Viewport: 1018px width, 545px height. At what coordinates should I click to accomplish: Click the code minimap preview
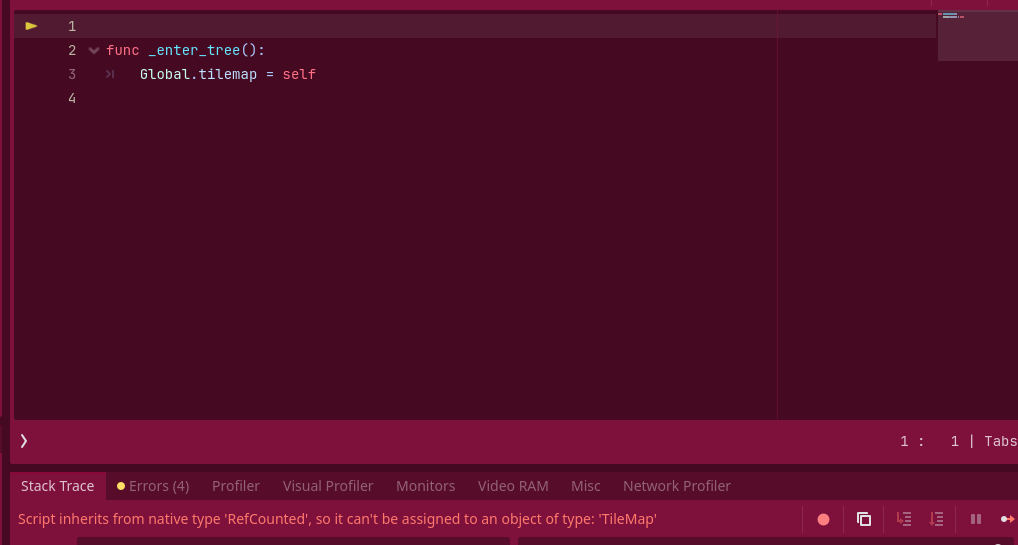[x=977, y=36]
